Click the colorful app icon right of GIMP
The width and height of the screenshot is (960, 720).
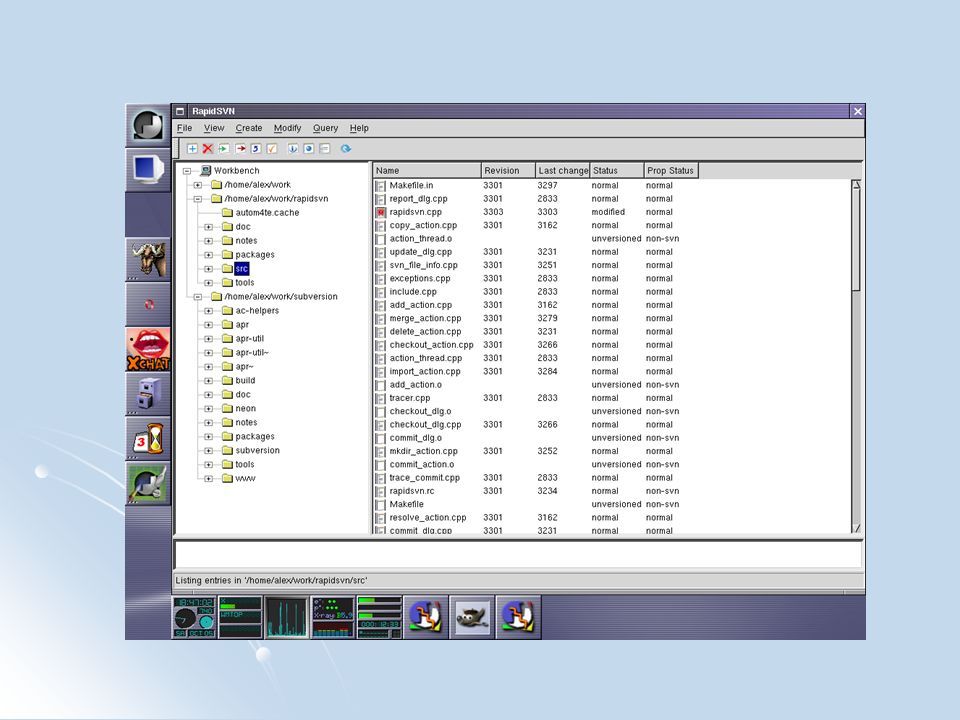518,618
